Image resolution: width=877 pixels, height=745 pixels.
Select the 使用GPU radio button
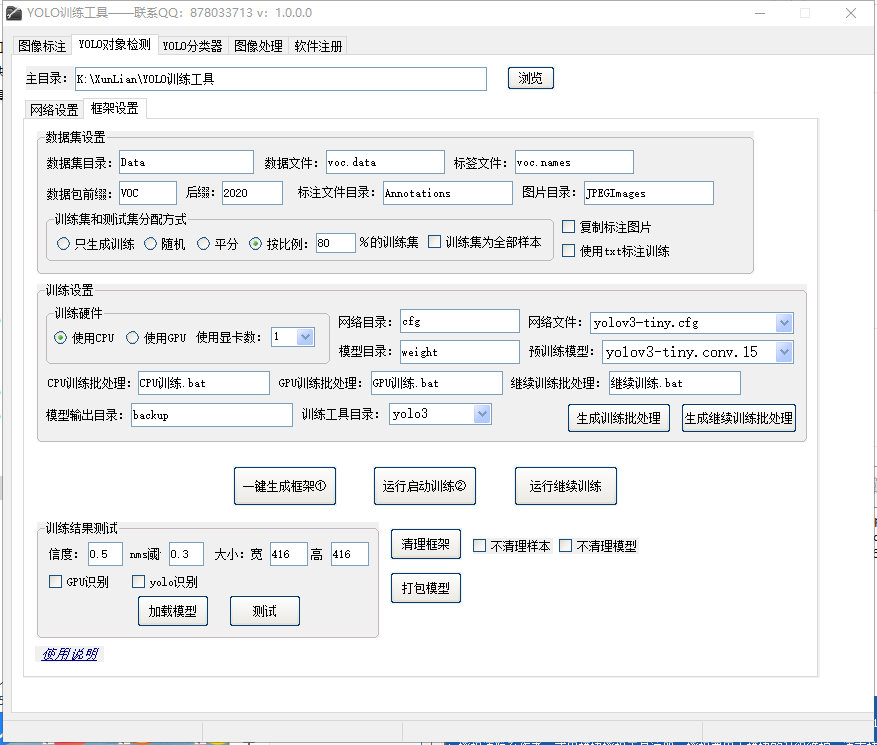(x=133, y=338)
